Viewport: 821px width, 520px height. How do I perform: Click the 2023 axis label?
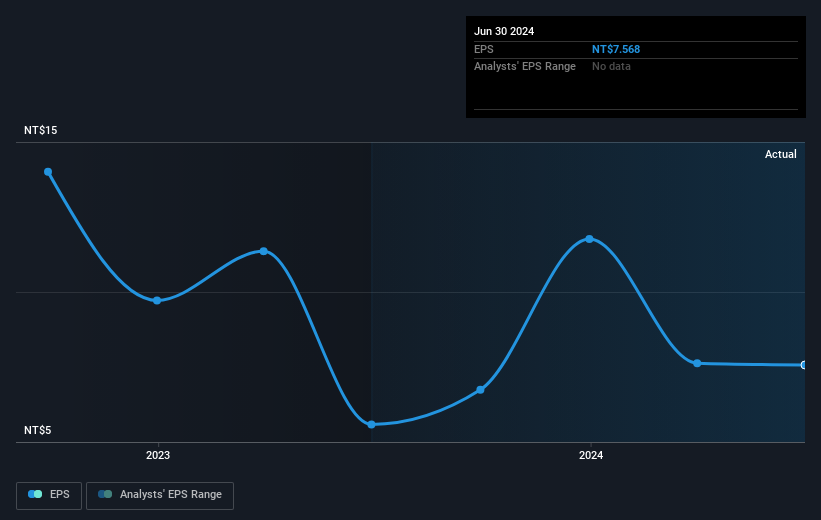point(158,455)
